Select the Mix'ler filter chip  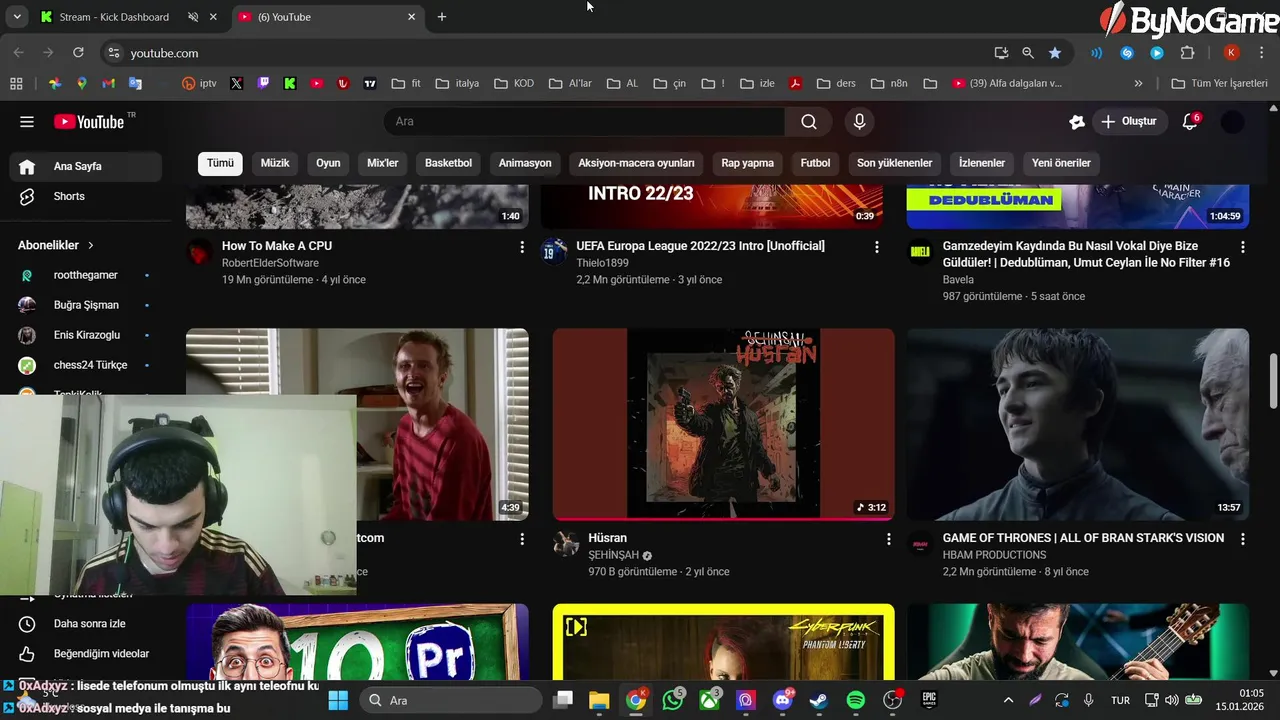click(x=383, y=163)
